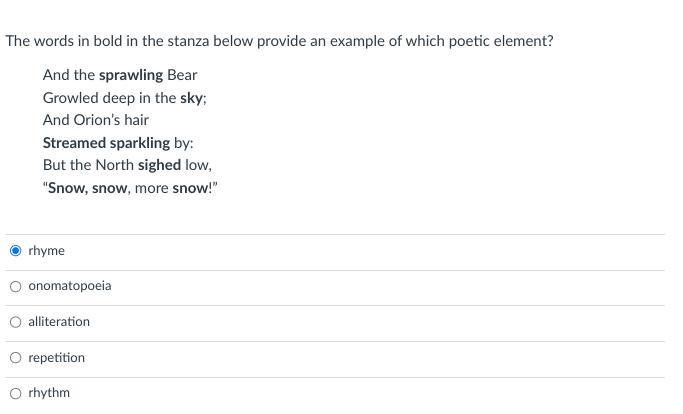Select the rhyme radio button
Screen dimensions: 683x414
tap(16, 251)
